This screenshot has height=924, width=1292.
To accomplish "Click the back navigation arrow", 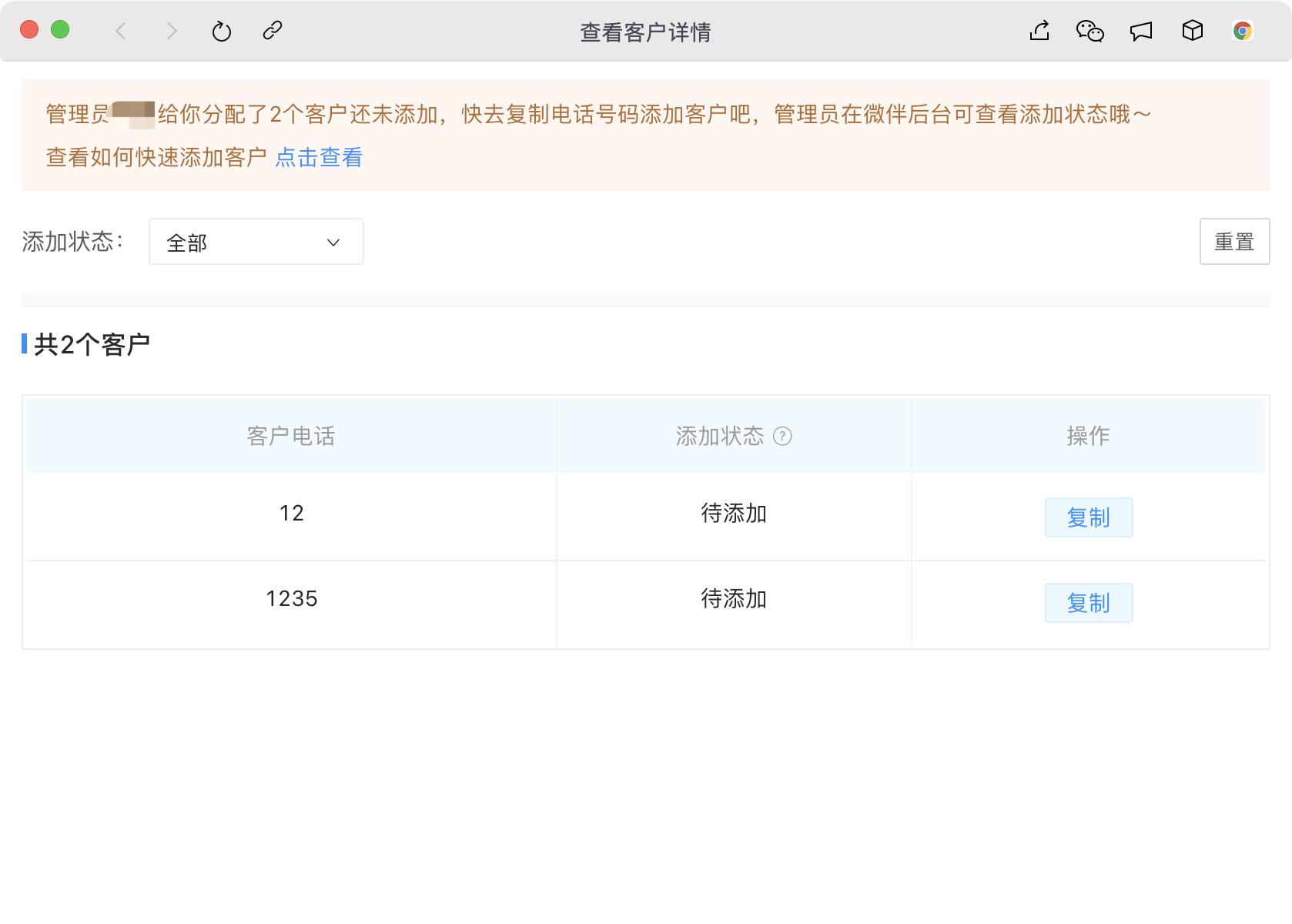I will tap(121, 31).
